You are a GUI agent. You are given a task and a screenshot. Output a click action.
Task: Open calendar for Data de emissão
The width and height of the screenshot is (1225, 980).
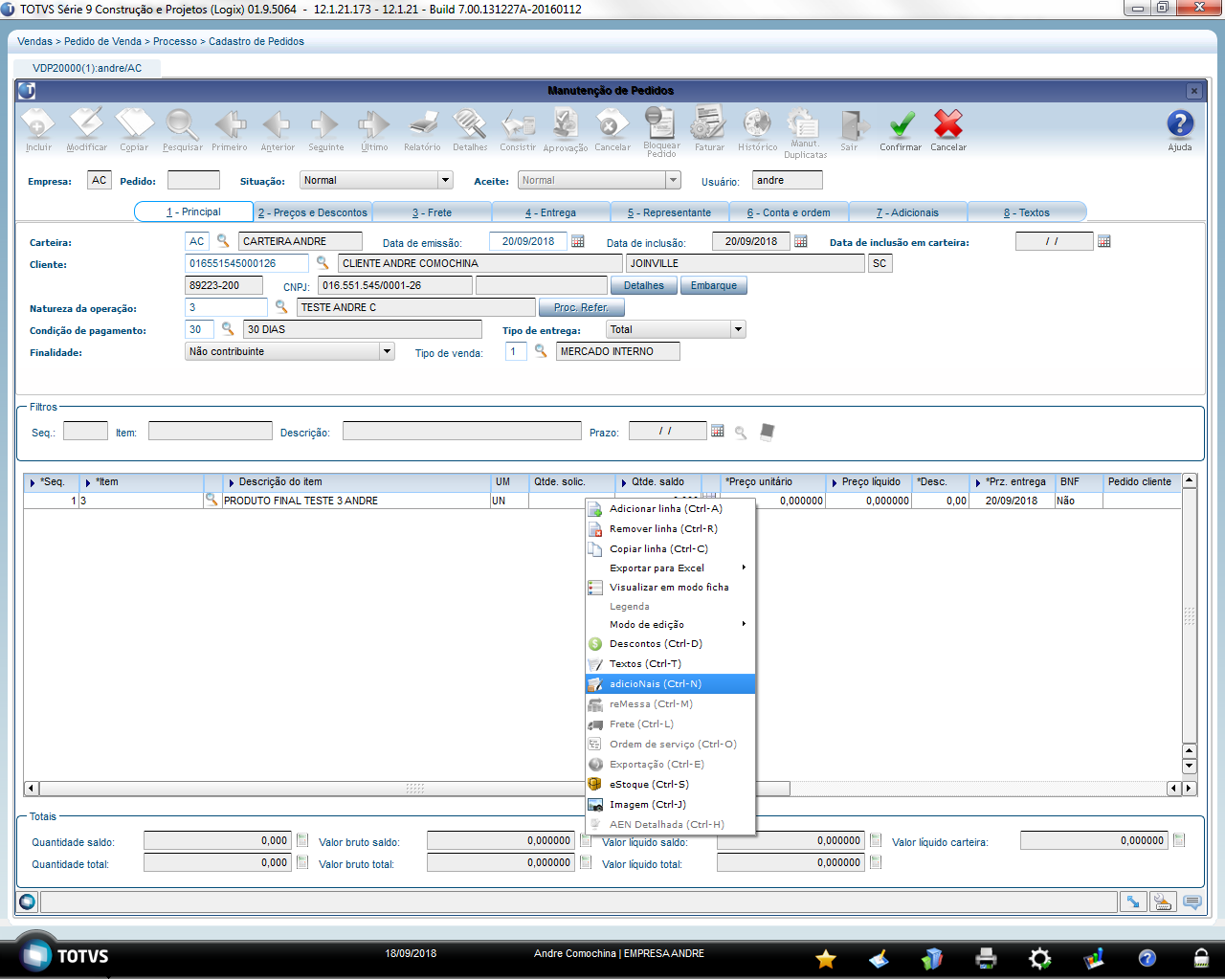578,241
